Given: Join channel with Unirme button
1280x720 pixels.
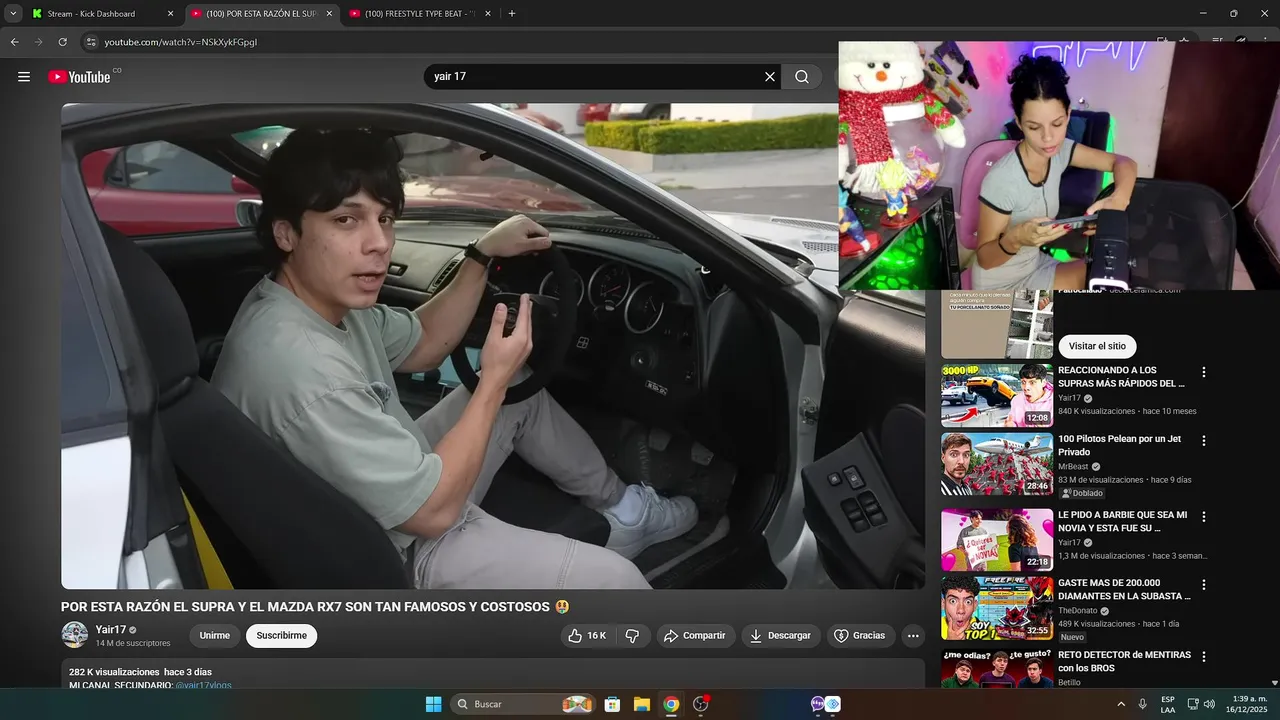Looking at the screenshot, I should click(x=215, y=636).
